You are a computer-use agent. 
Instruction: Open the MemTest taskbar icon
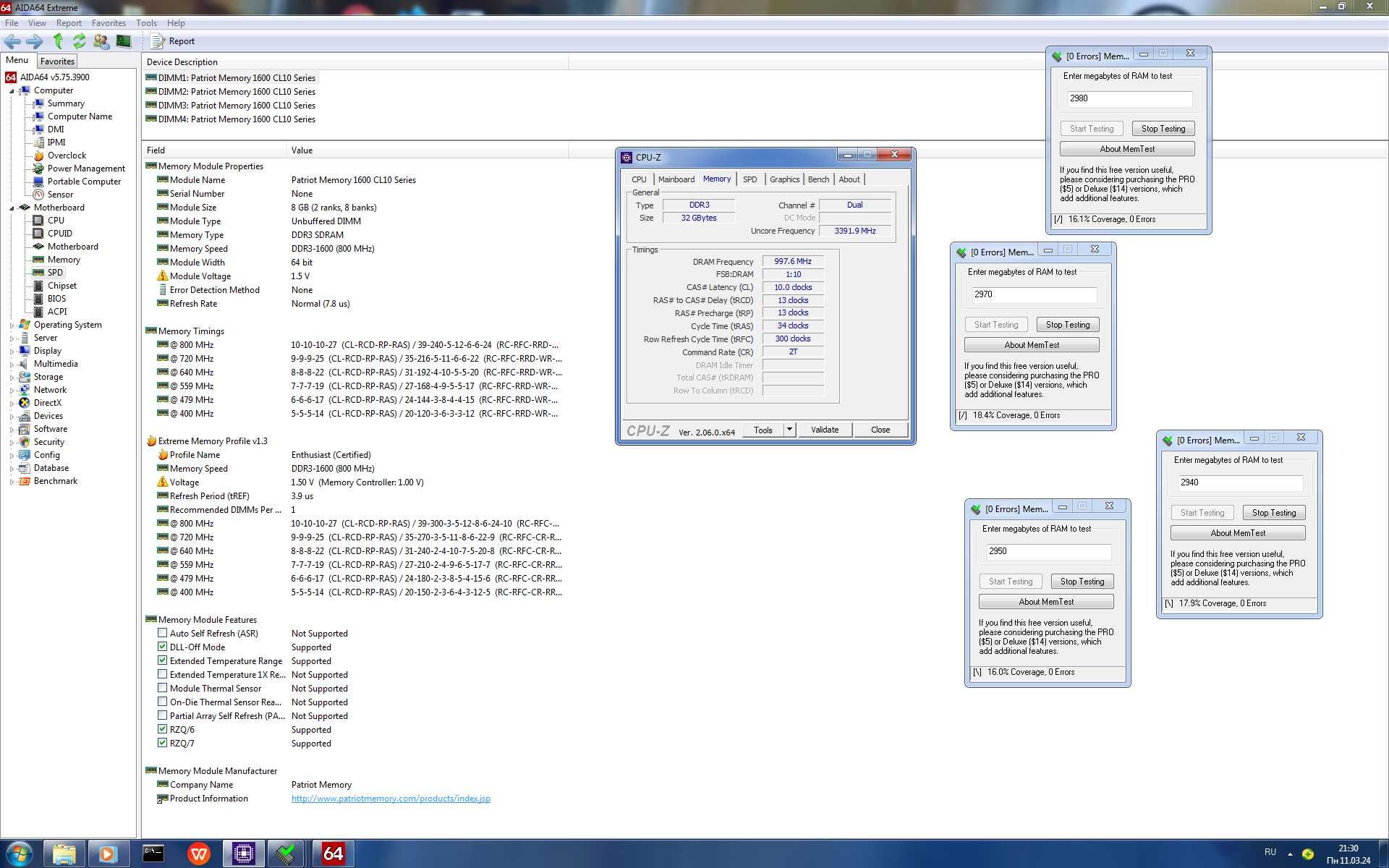point(286,854)
